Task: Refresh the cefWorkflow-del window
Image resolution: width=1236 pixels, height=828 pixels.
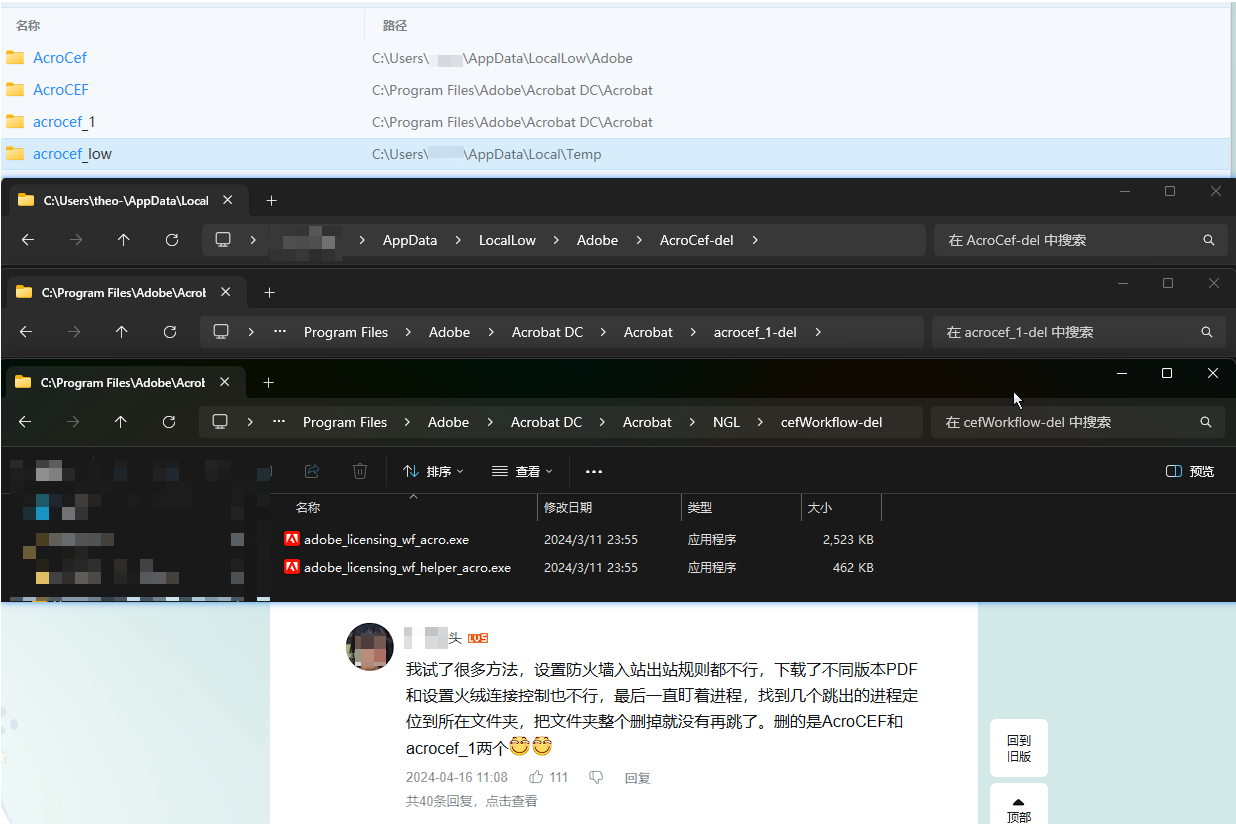Action: (x=169, y=422)
